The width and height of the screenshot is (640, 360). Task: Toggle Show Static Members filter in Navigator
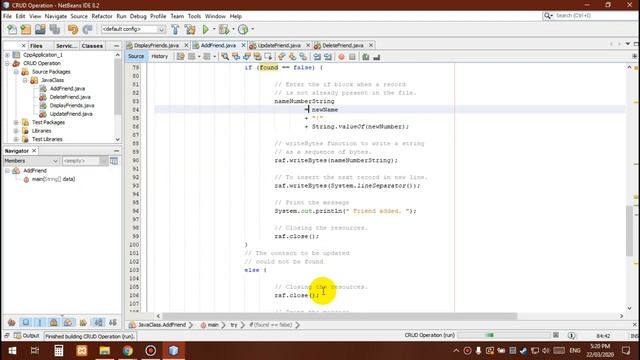point(40,322)
